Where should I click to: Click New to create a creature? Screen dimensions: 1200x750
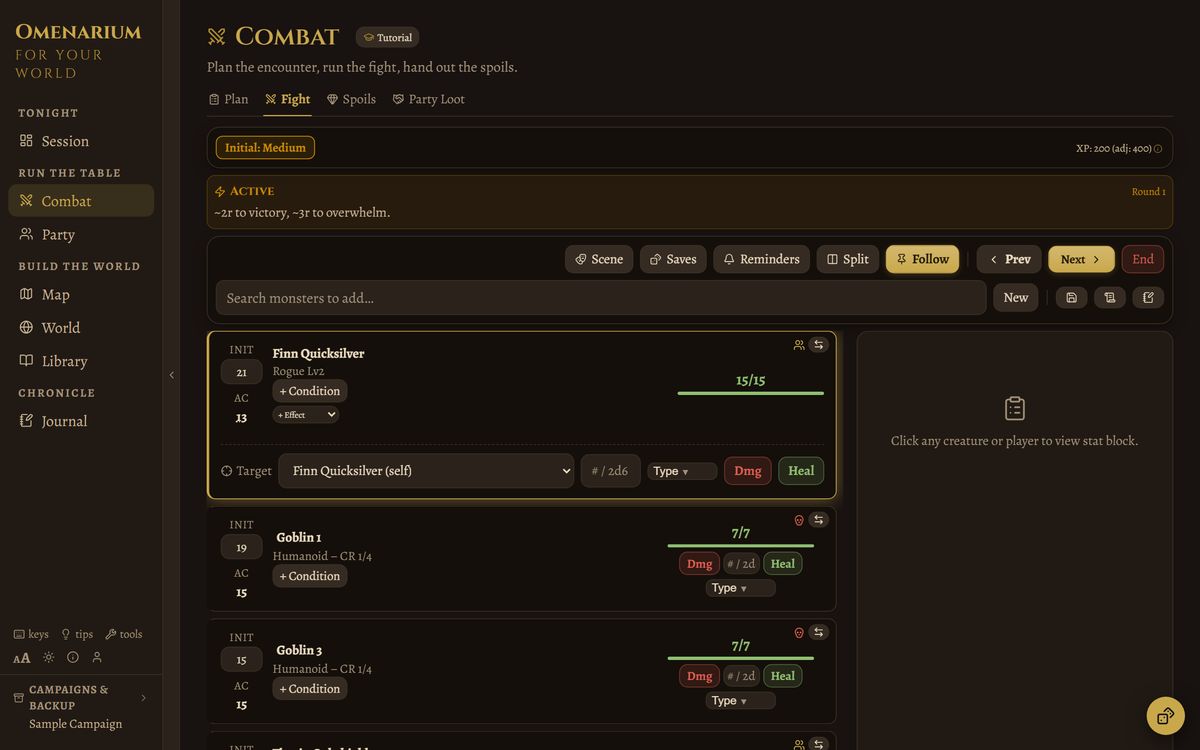pos(1016,298)
